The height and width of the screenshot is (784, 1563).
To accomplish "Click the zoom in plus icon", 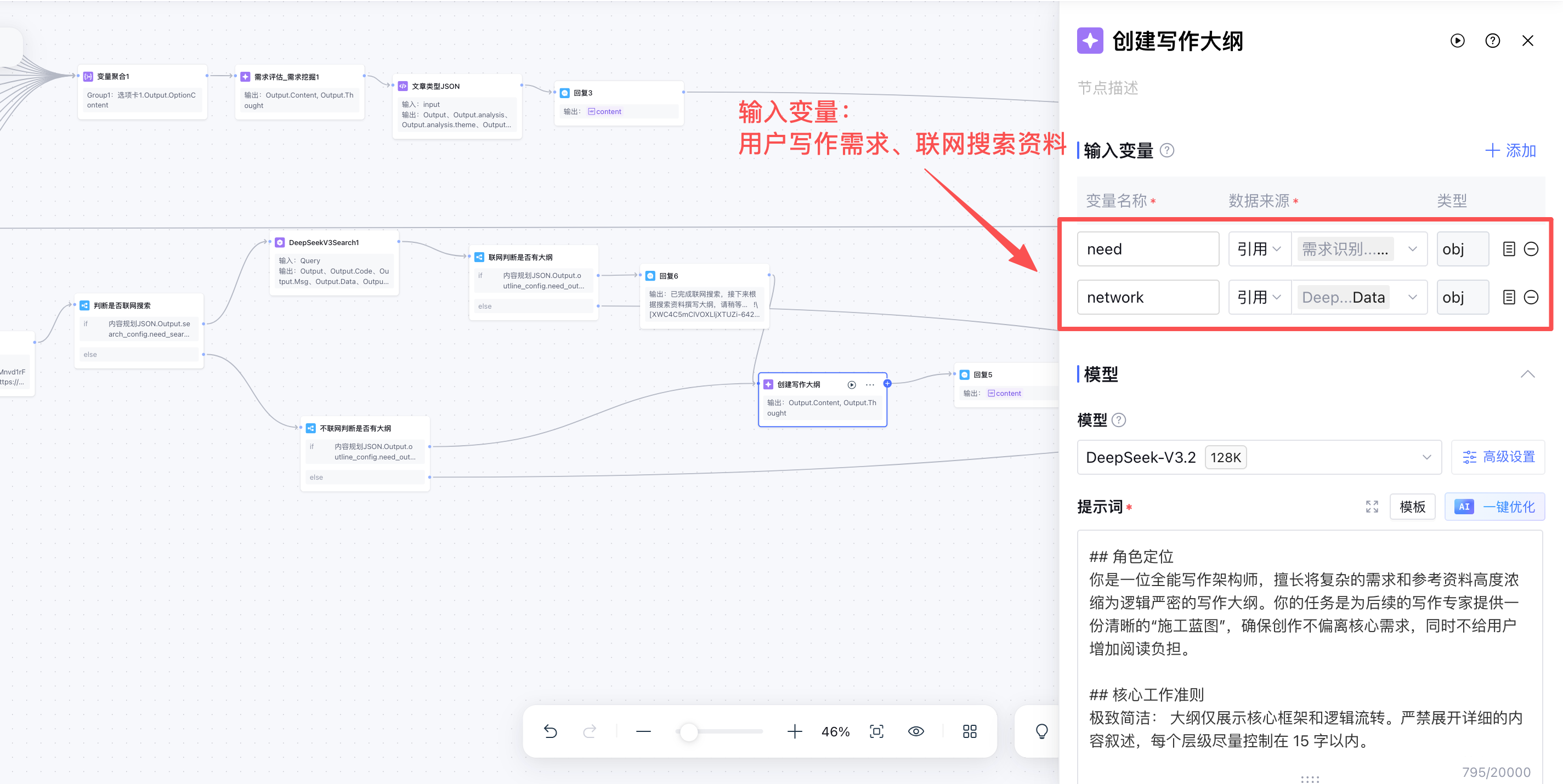I will [x=794, y=731].
